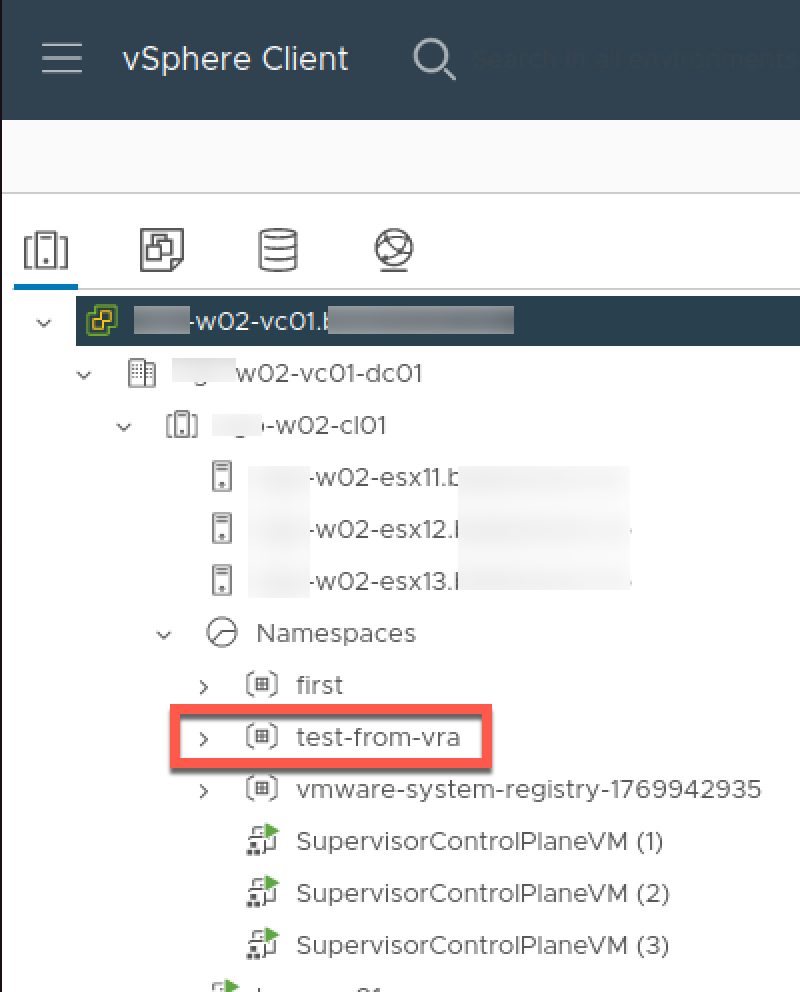Viewport: 800px width, 992px height.
Task: Switch to Networking inventory view
Action: pos(393,249)
